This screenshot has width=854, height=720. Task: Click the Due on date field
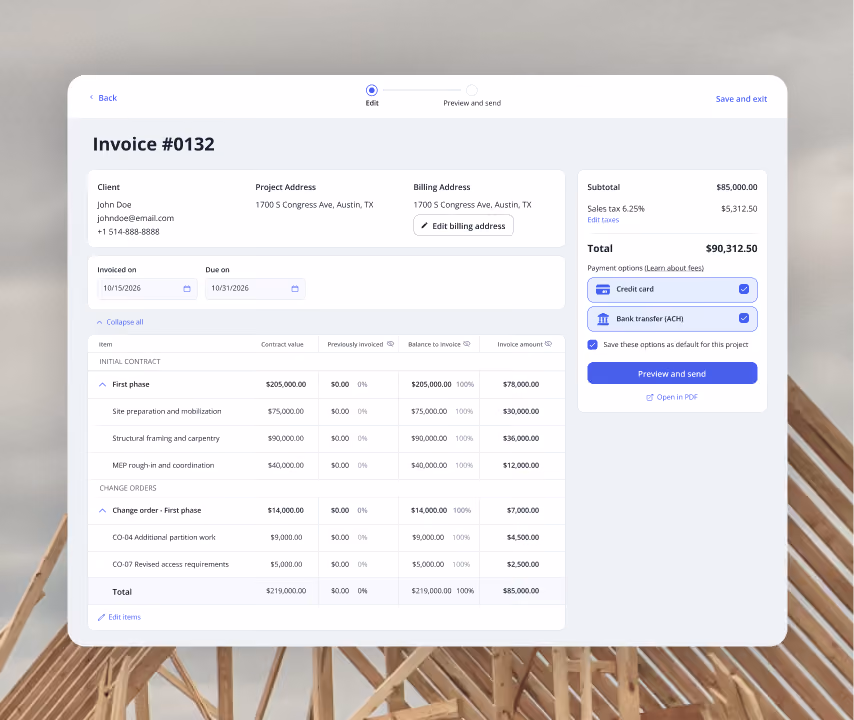[x=255, y=289]
